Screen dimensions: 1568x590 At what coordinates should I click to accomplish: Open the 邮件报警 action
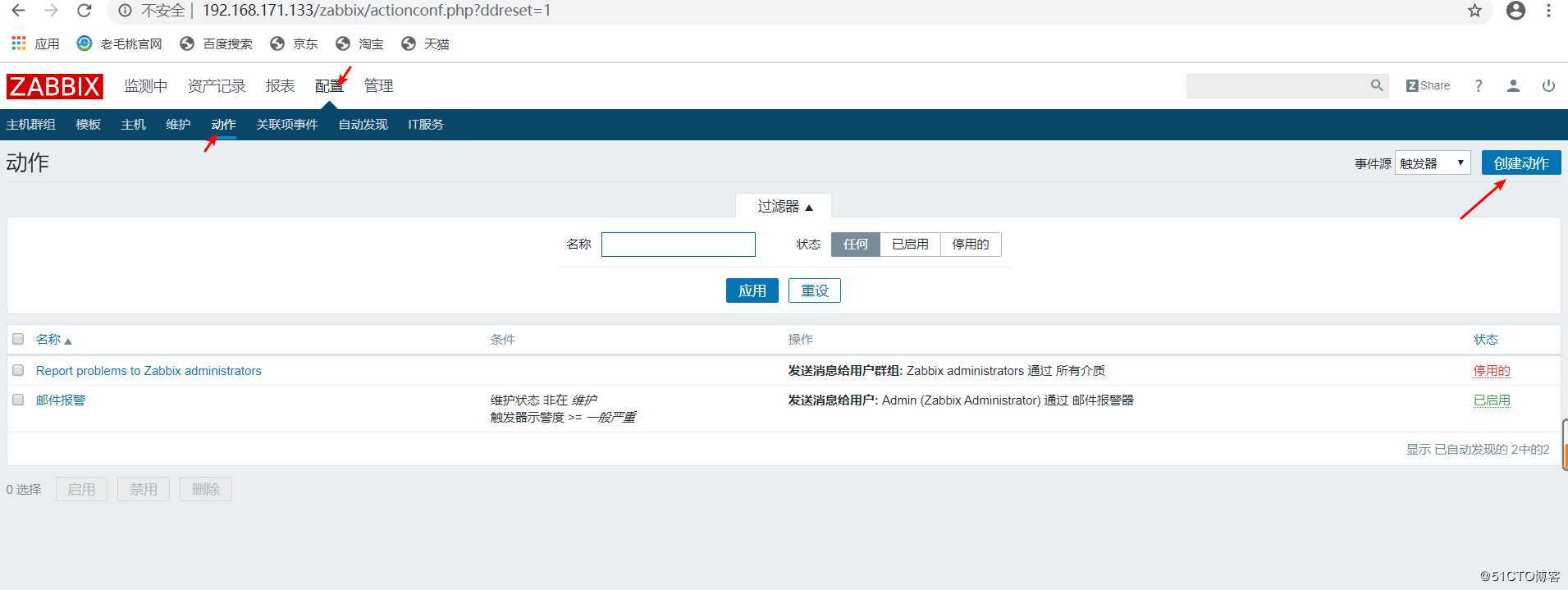tap(61, 400)
